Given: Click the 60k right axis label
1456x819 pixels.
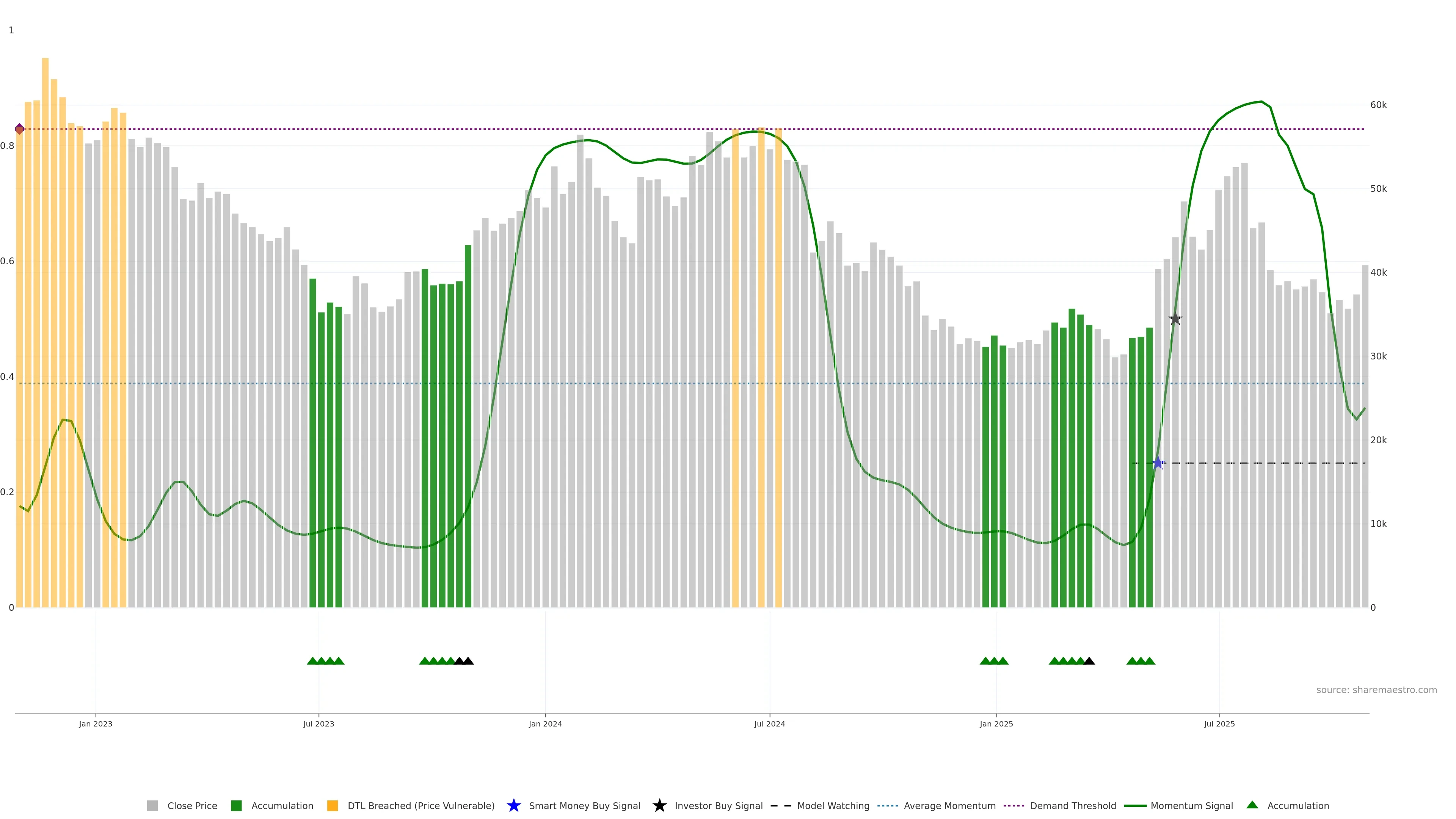Looking at the screenshot, I should click(1378, 105).
